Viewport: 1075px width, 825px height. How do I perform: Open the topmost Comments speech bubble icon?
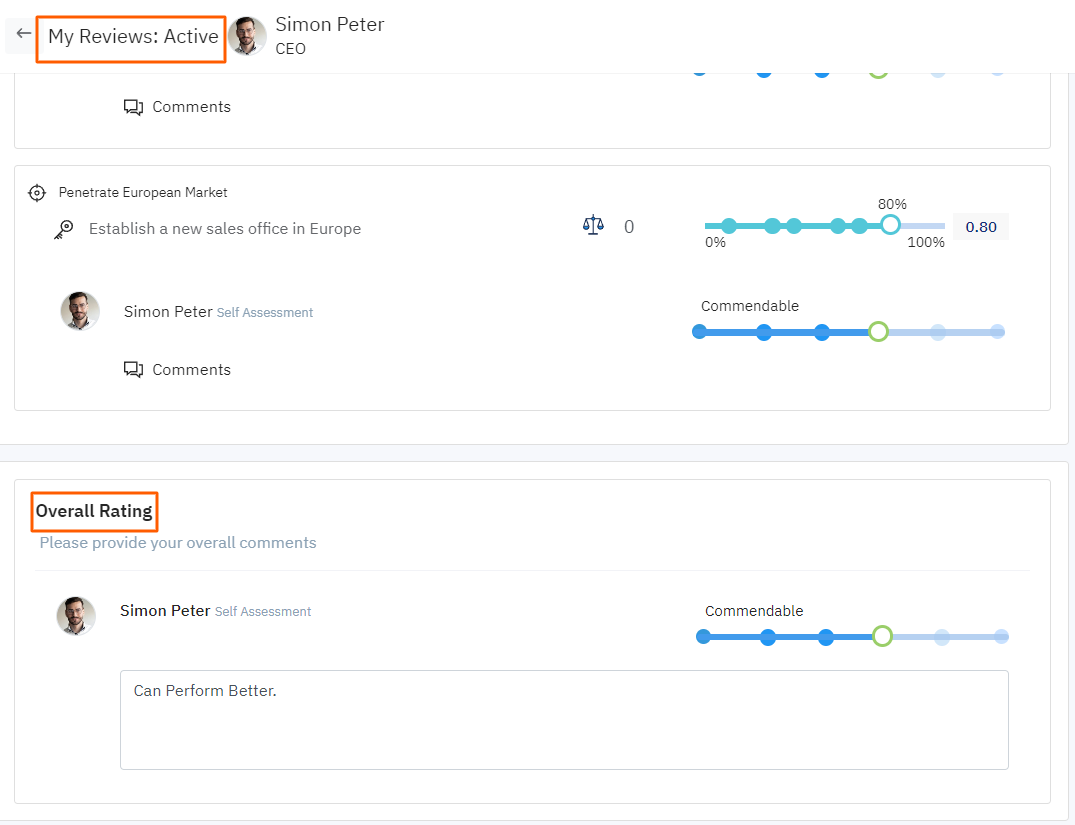[x=133, y=107]
